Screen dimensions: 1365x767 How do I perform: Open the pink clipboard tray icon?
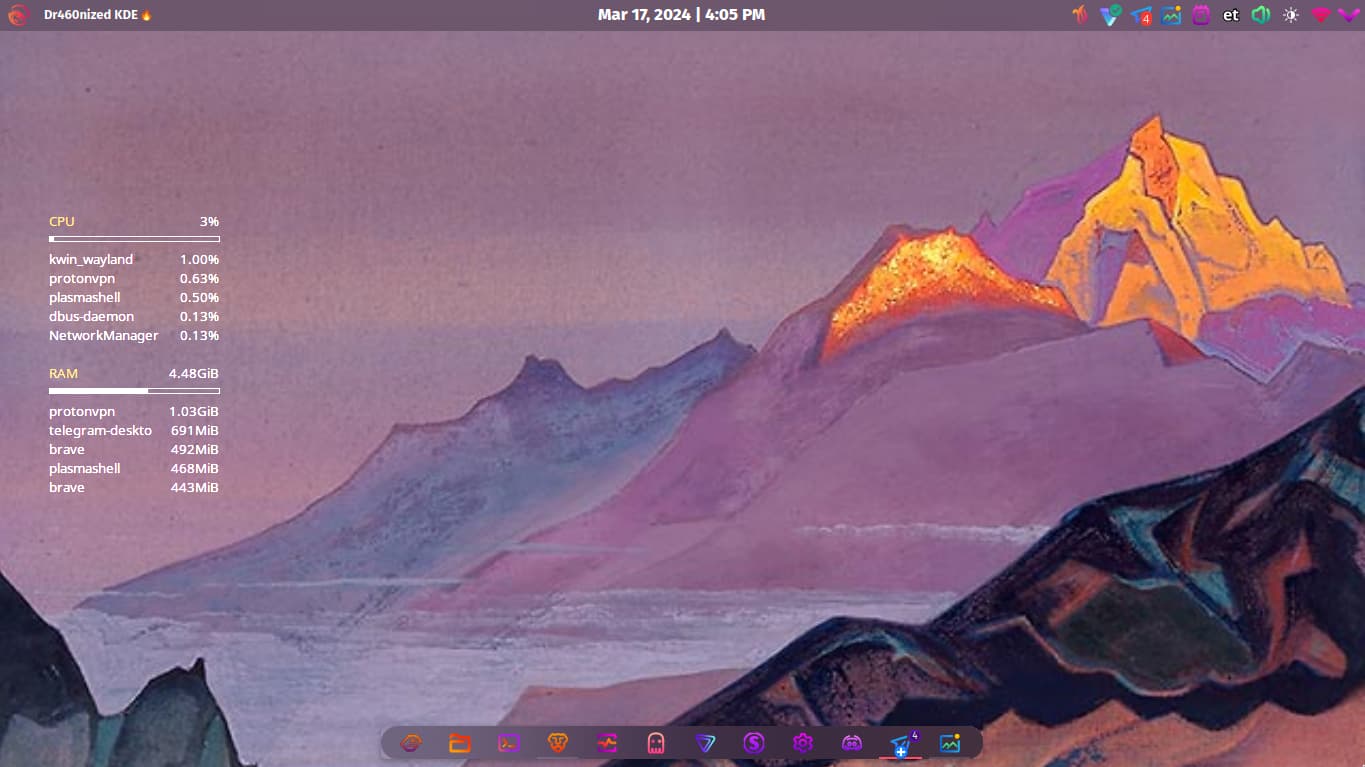(1201, 15)
